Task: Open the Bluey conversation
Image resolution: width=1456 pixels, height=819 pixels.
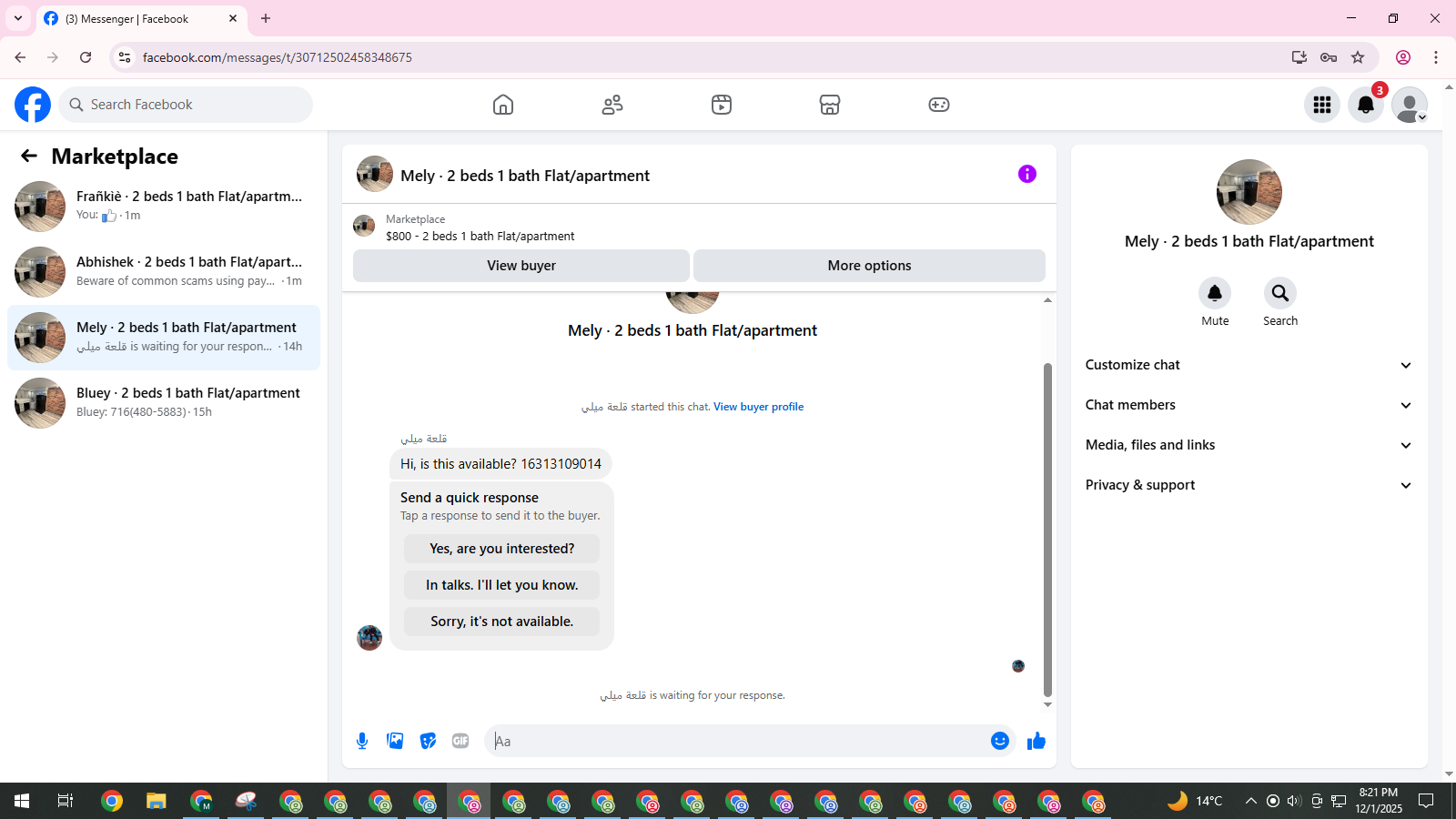Action: click(x=164, y=403)
